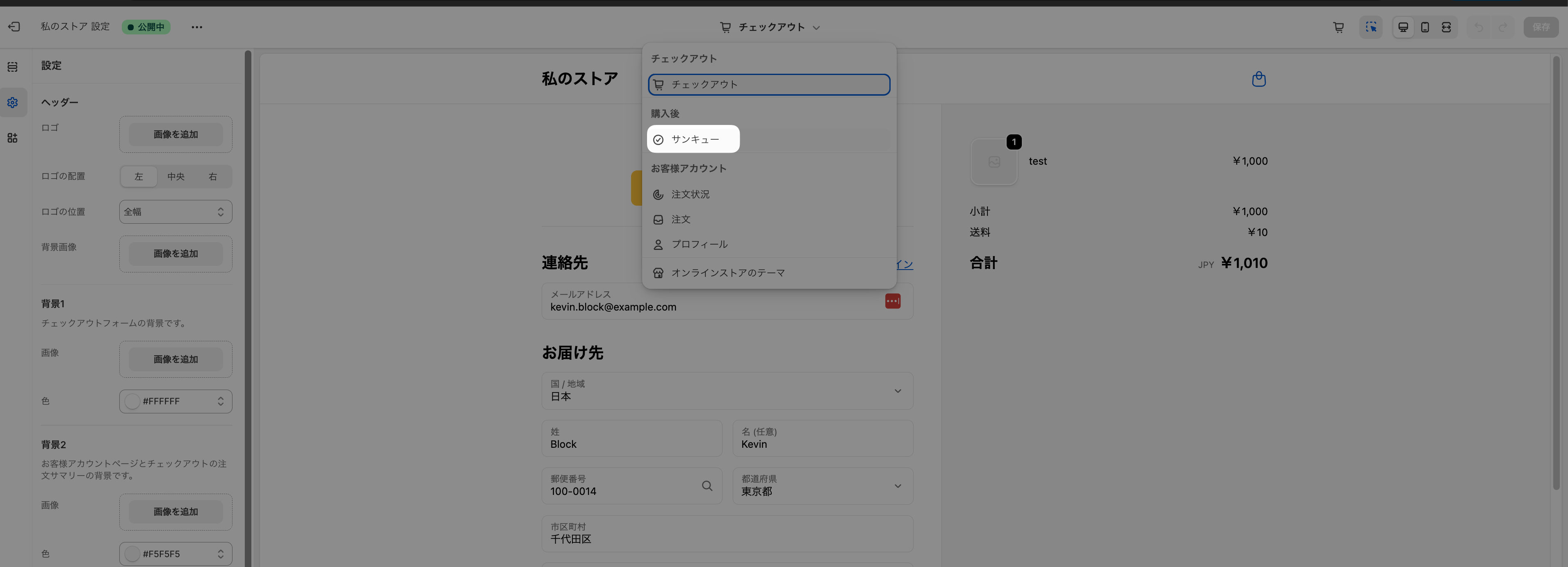The height and width of the screenshot is (567, 1568).
Task: Set logo alignment to 左 (left)
Action: click(x=139, y=177)
